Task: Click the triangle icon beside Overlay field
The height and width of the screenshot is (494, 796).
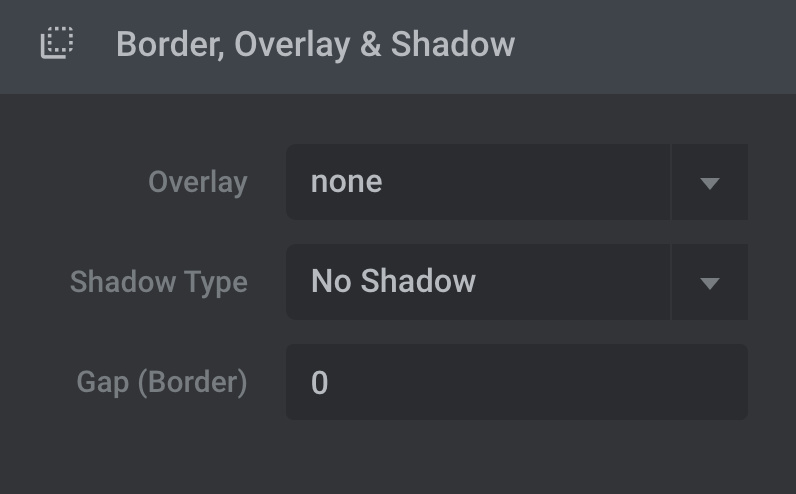Action: 710,183
